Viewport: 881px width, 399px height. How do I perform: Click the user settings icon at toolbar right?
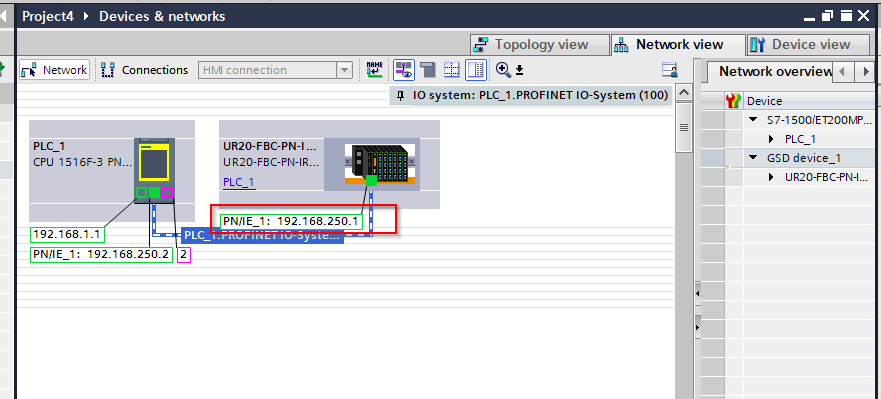670,70
